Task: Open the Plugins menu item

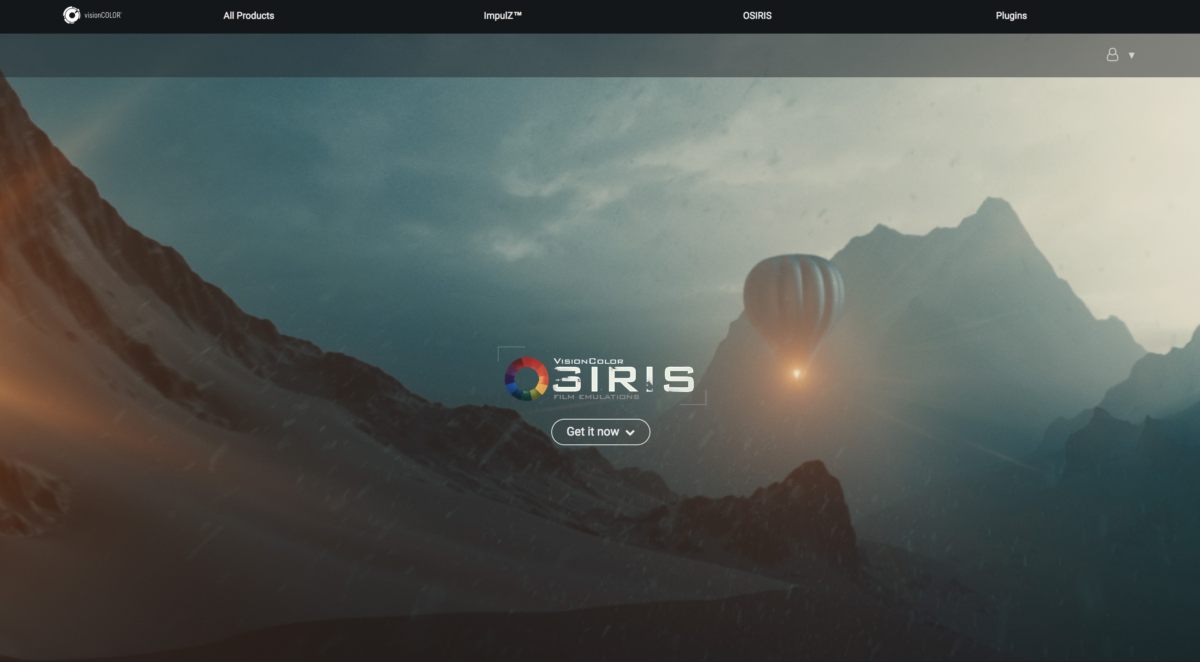Action: tap(1011, 16)
